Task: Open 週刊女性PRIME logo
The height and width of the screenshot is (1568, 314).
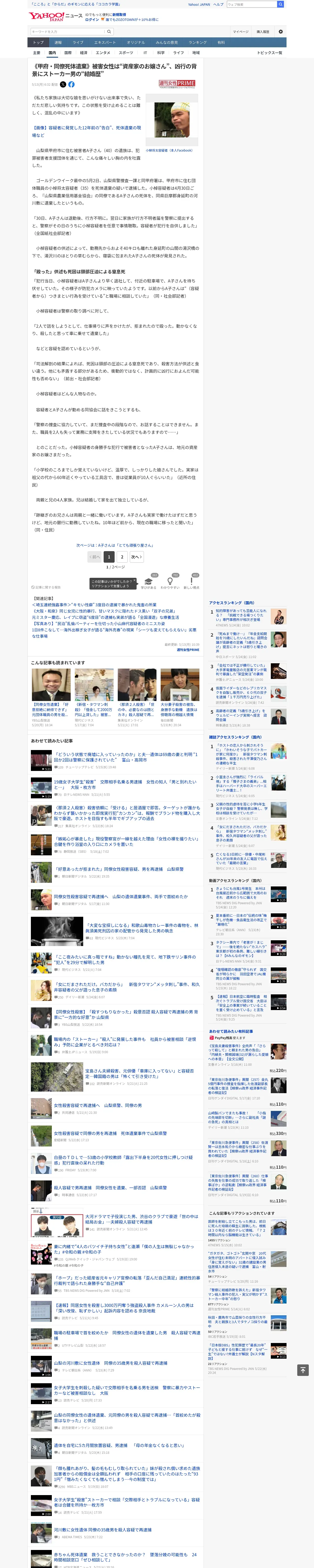Action: point(177,83)
